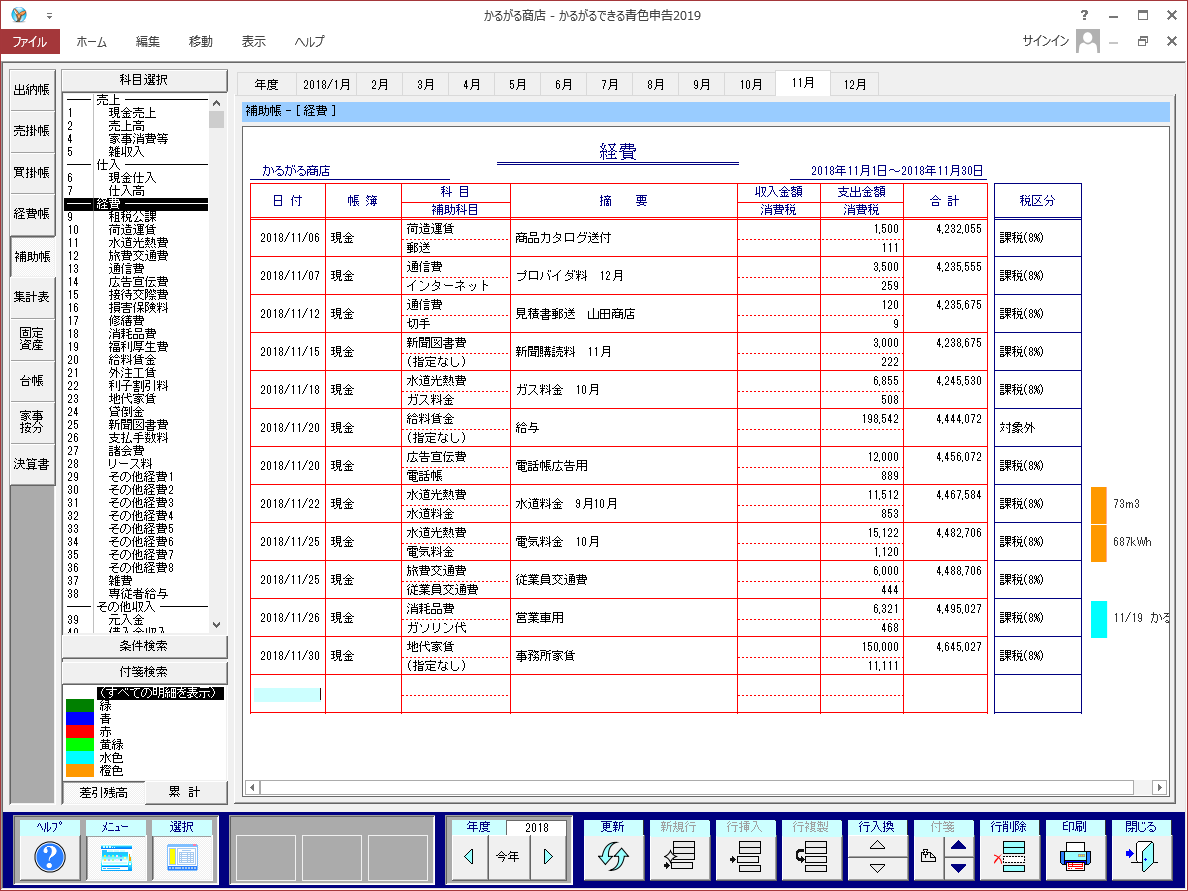Click the cyan sticky tag on the 11/26 row
1188x891 pixels.
pyautogui.click(x=1099, y=619)
